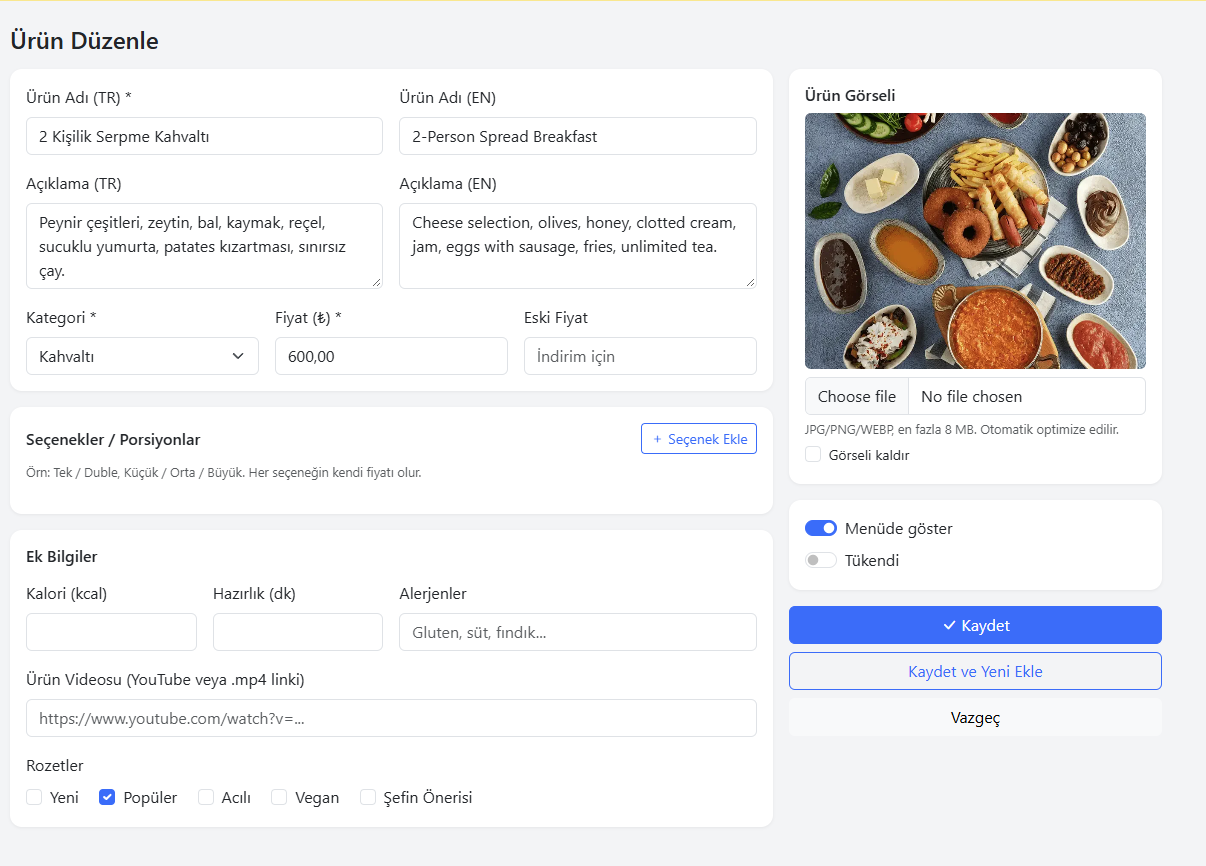Click the Eski Fiyat input field
The height and width of the screenshot is (866, 1206).
pyautogui.click(x=640, y=356)
